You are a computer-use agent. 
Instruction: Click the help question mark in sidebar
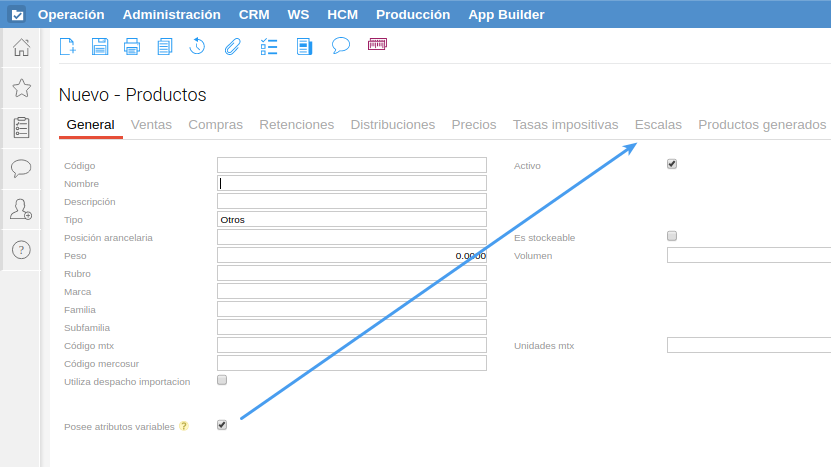coord(21,250)
